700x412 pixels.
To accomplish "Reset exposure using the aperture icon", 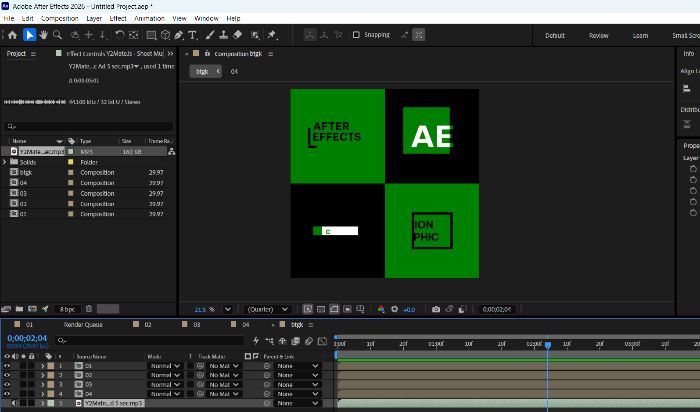I will [x=395, y=309].
